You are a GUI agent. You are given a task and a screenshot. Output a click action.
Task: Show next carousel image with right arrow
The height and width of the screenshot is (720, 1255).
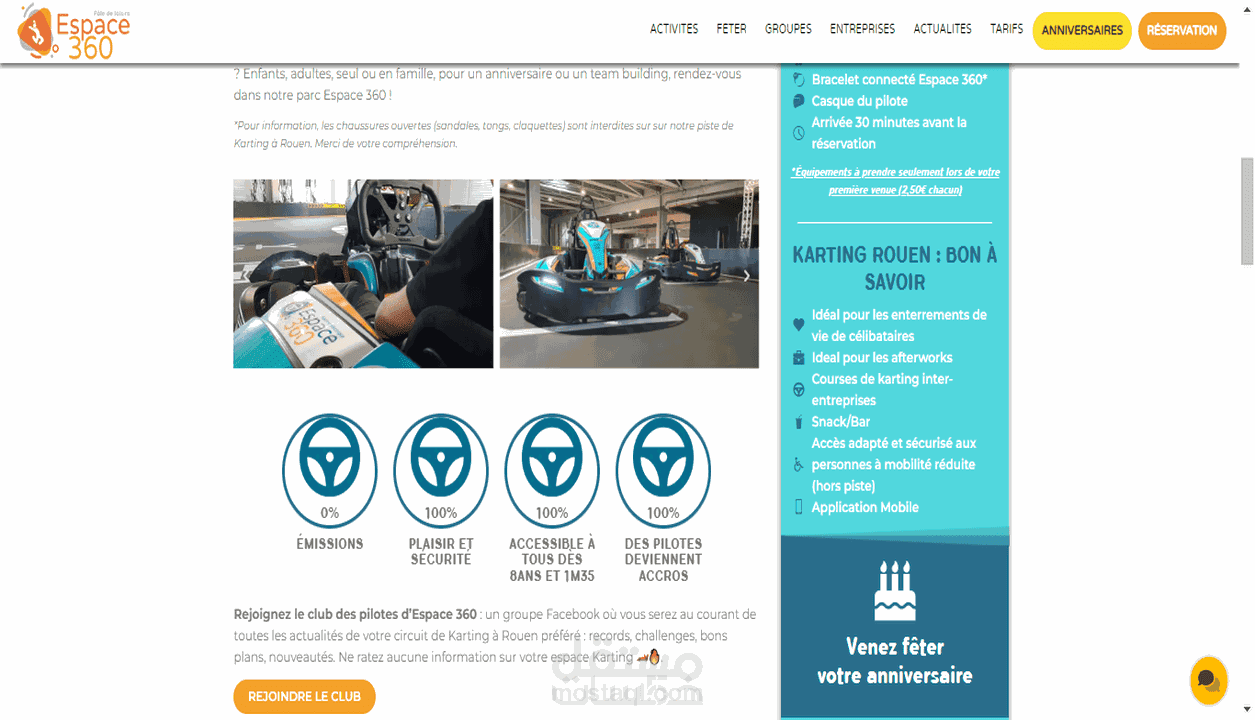tap(746, 276)
